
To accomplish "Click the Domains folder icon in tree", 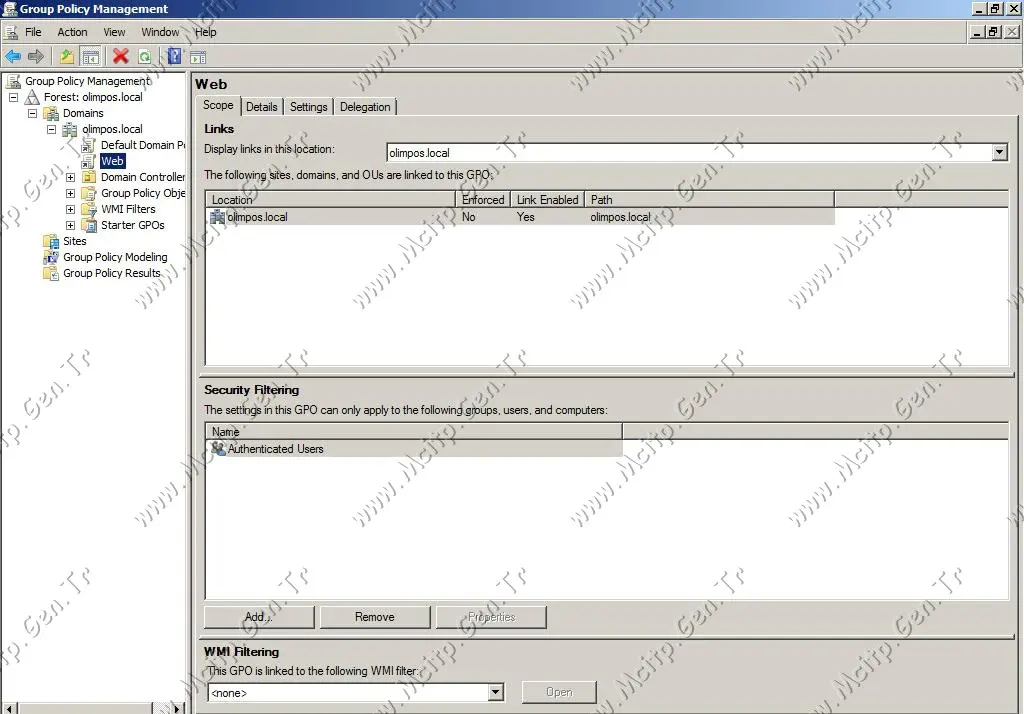I will tap(51, 114).
